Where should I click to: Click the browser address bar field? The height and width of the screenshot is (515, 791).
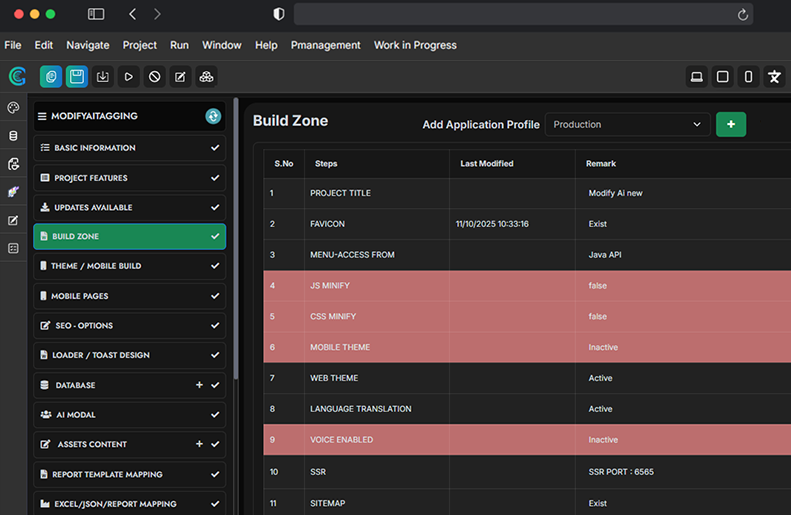[x=523, y=14]
